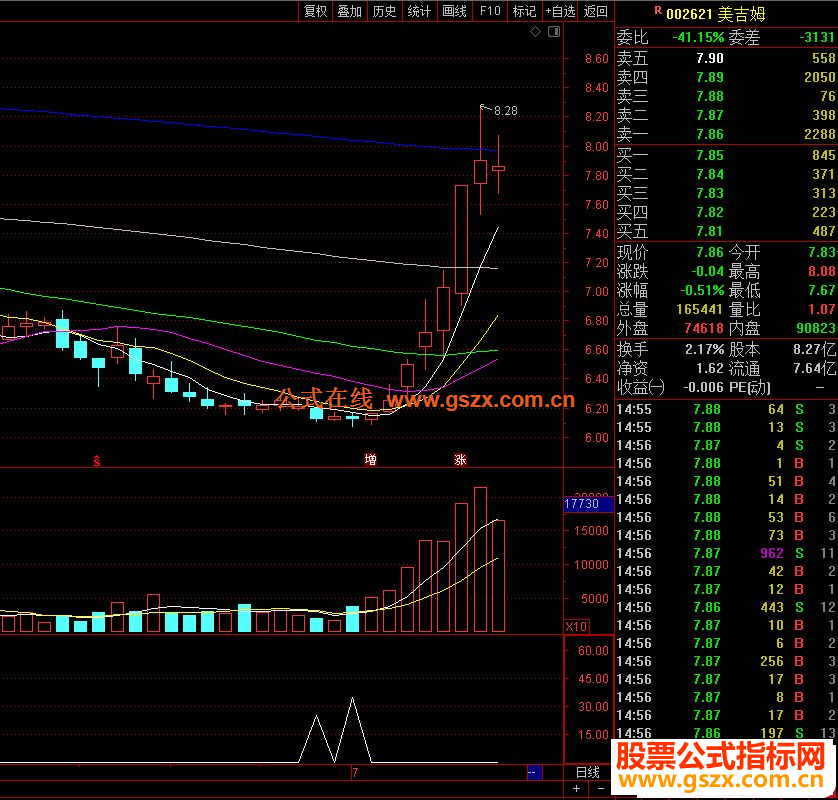Select the 买一 bid price 7.85

[710, 155]
